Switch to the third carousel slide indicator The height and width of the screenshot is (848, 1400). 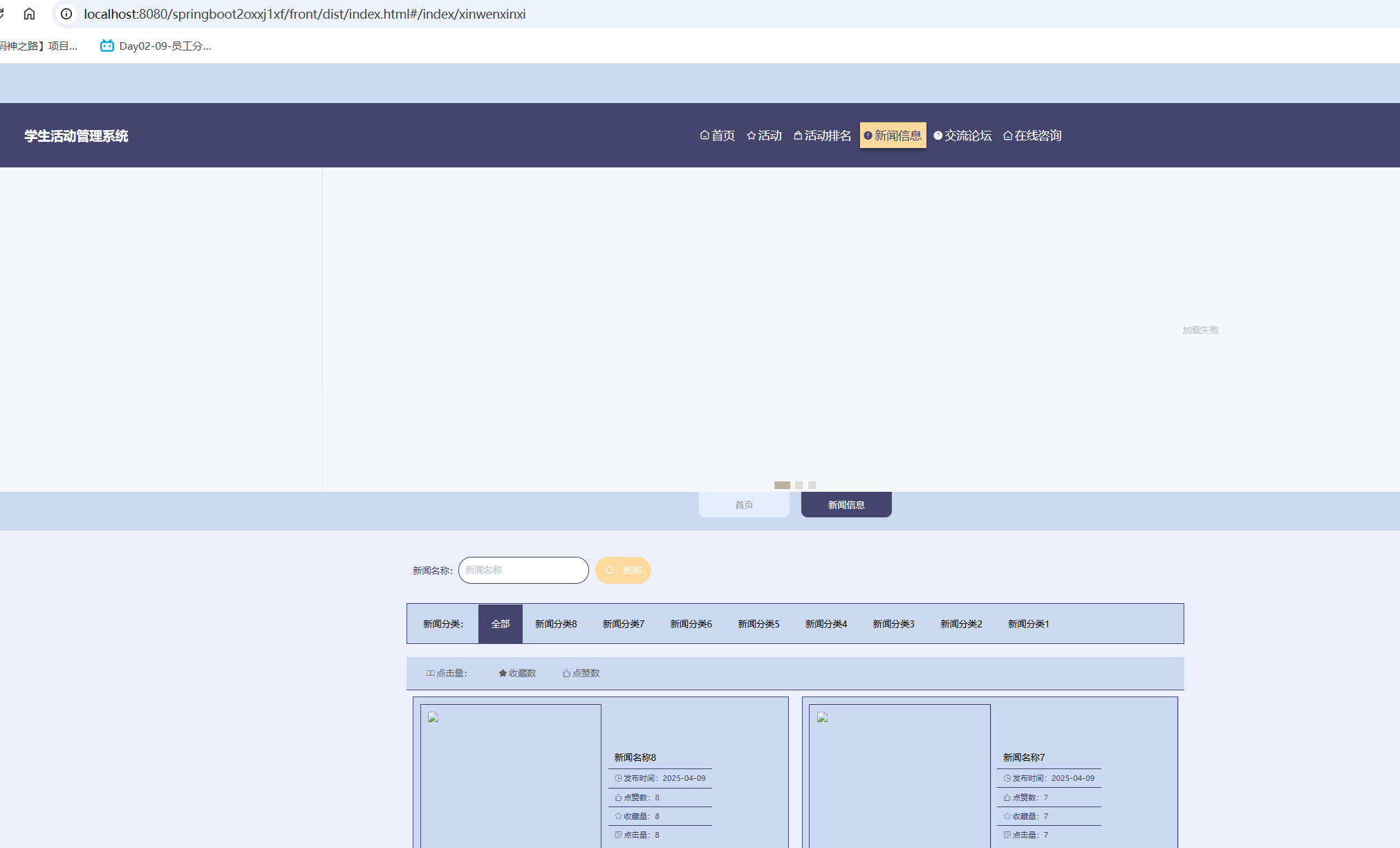click(812, 485)
